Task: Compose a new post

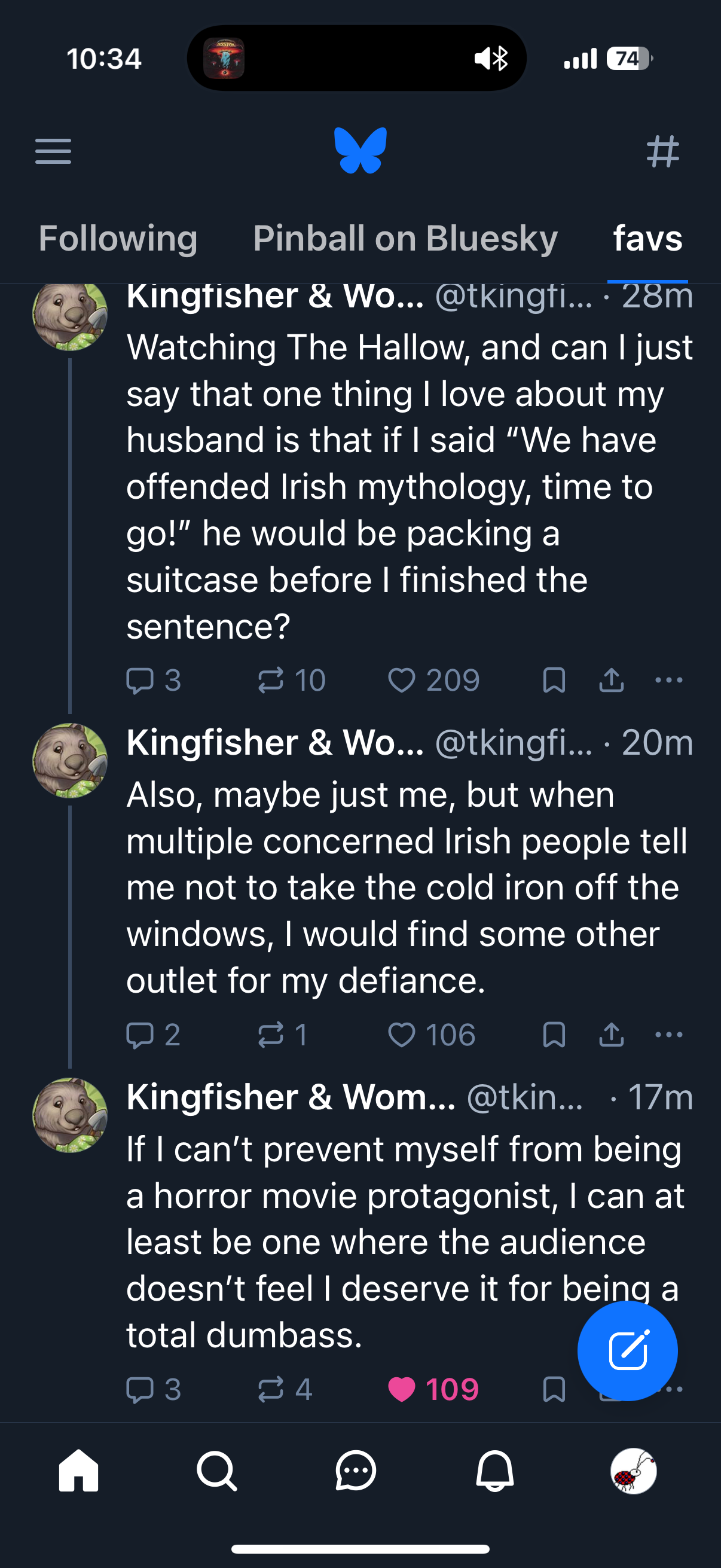Action: point(627,1351)
